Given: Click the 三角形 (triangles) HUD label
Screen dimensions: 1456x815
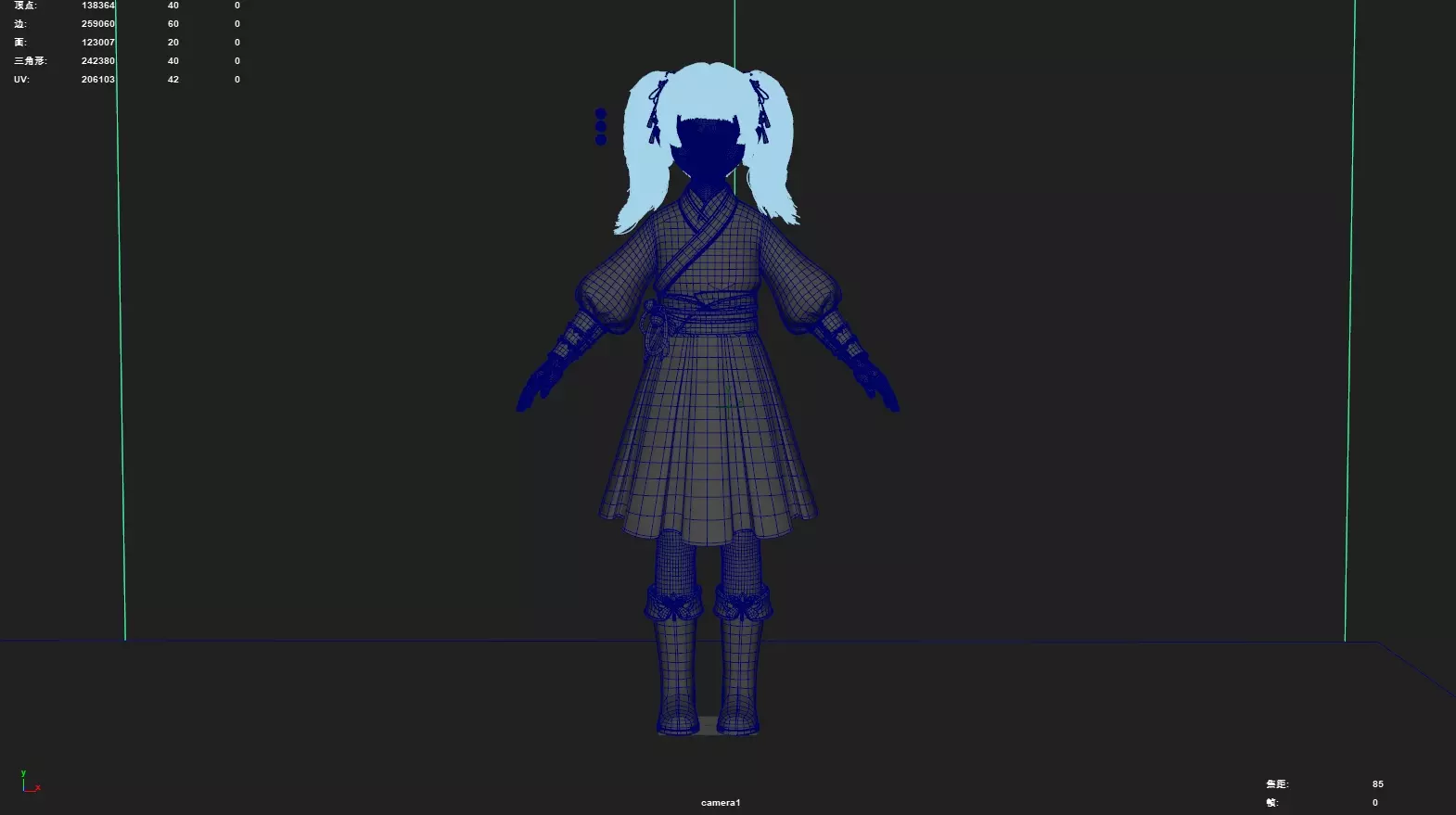Looking at the screenshot, I should point(31,61).
